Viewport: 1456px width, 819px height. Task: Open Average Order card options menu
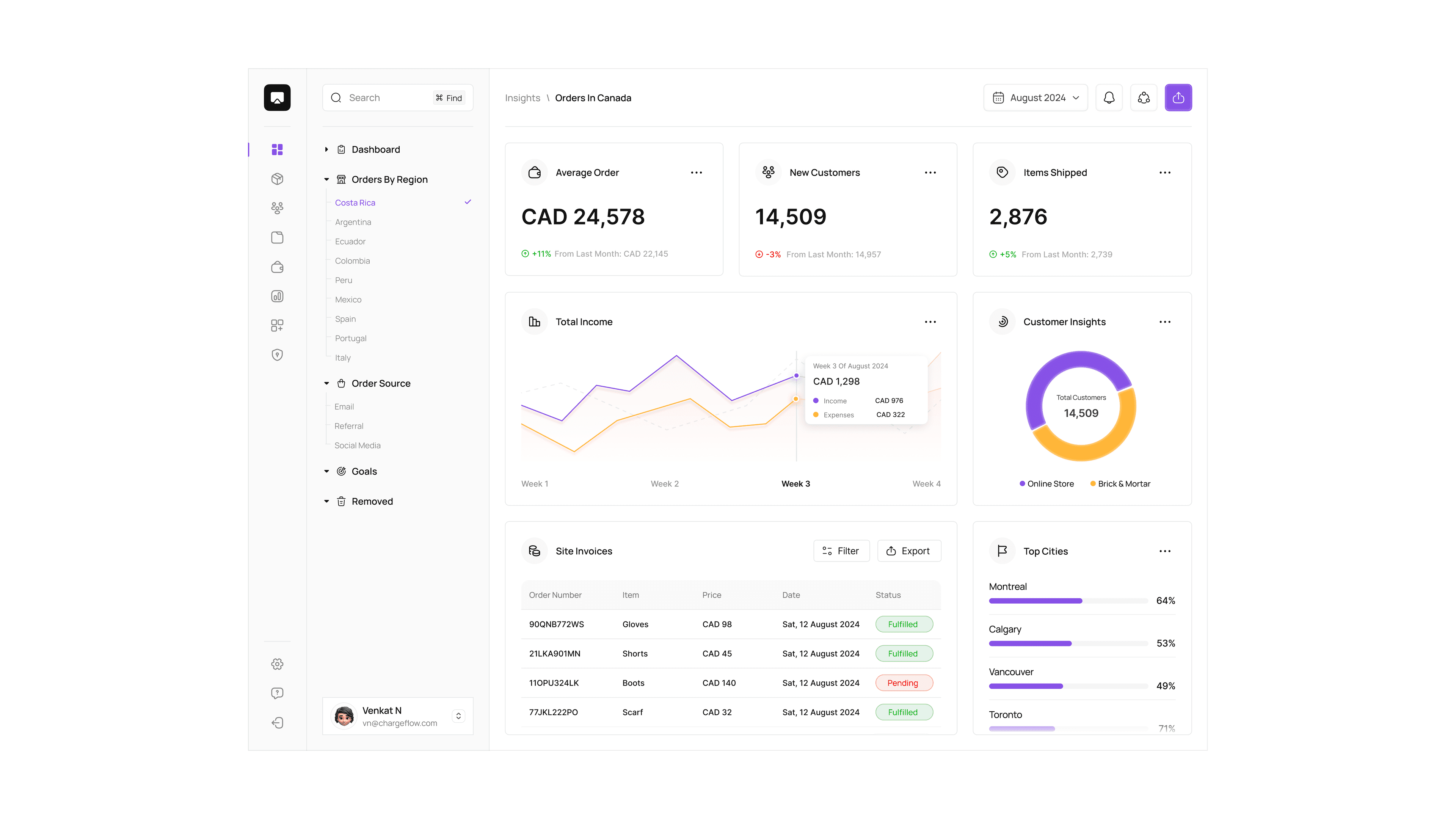pyautogui.click(x=696, y=173)
